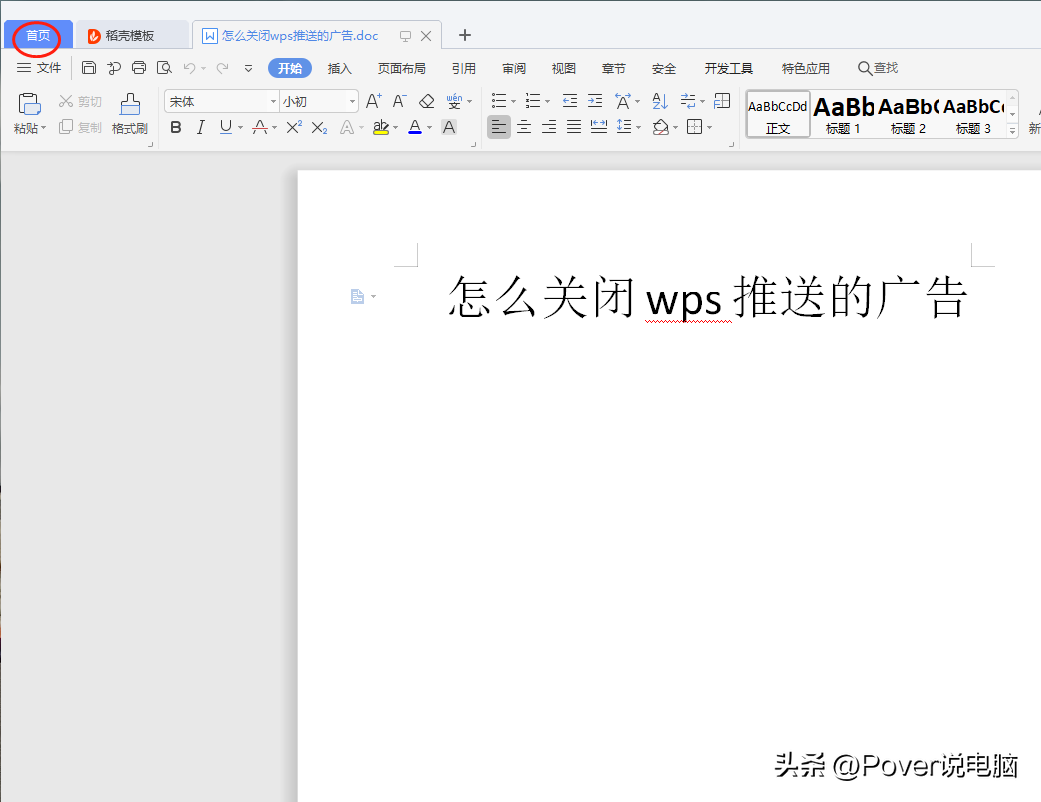Click the phonetic guide (wén) icon

coord(454,101)
